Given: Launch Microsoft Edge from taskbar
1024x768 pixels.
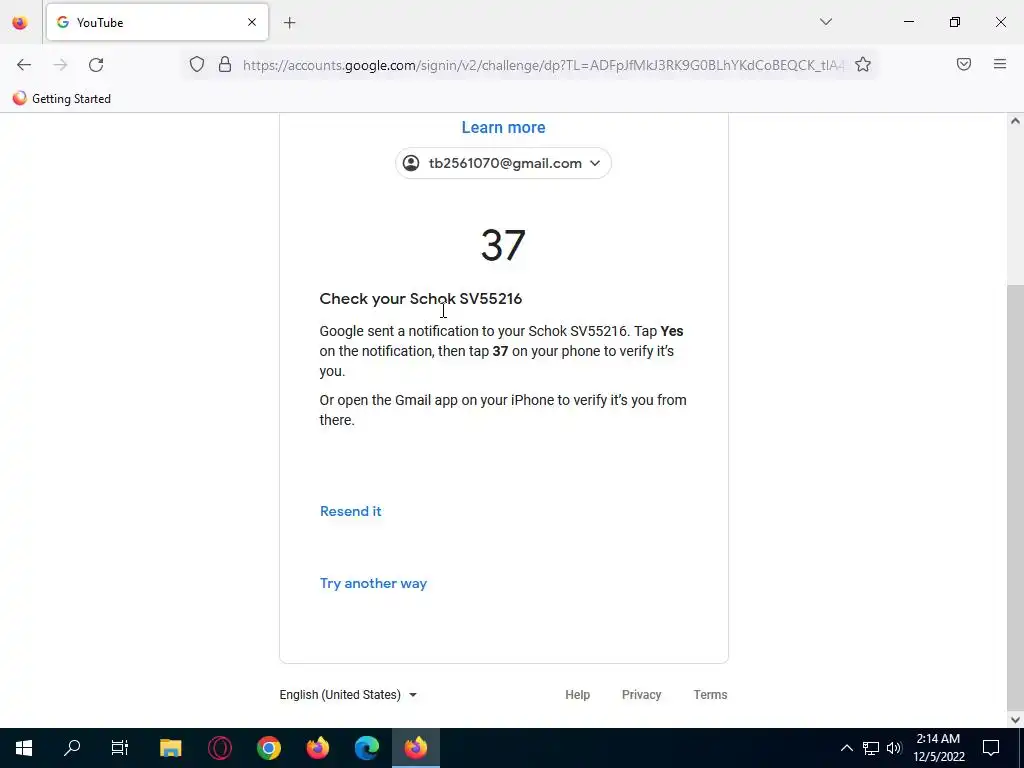Looking at the screenshot, I should pyautogui.click(x=366, y=748).
